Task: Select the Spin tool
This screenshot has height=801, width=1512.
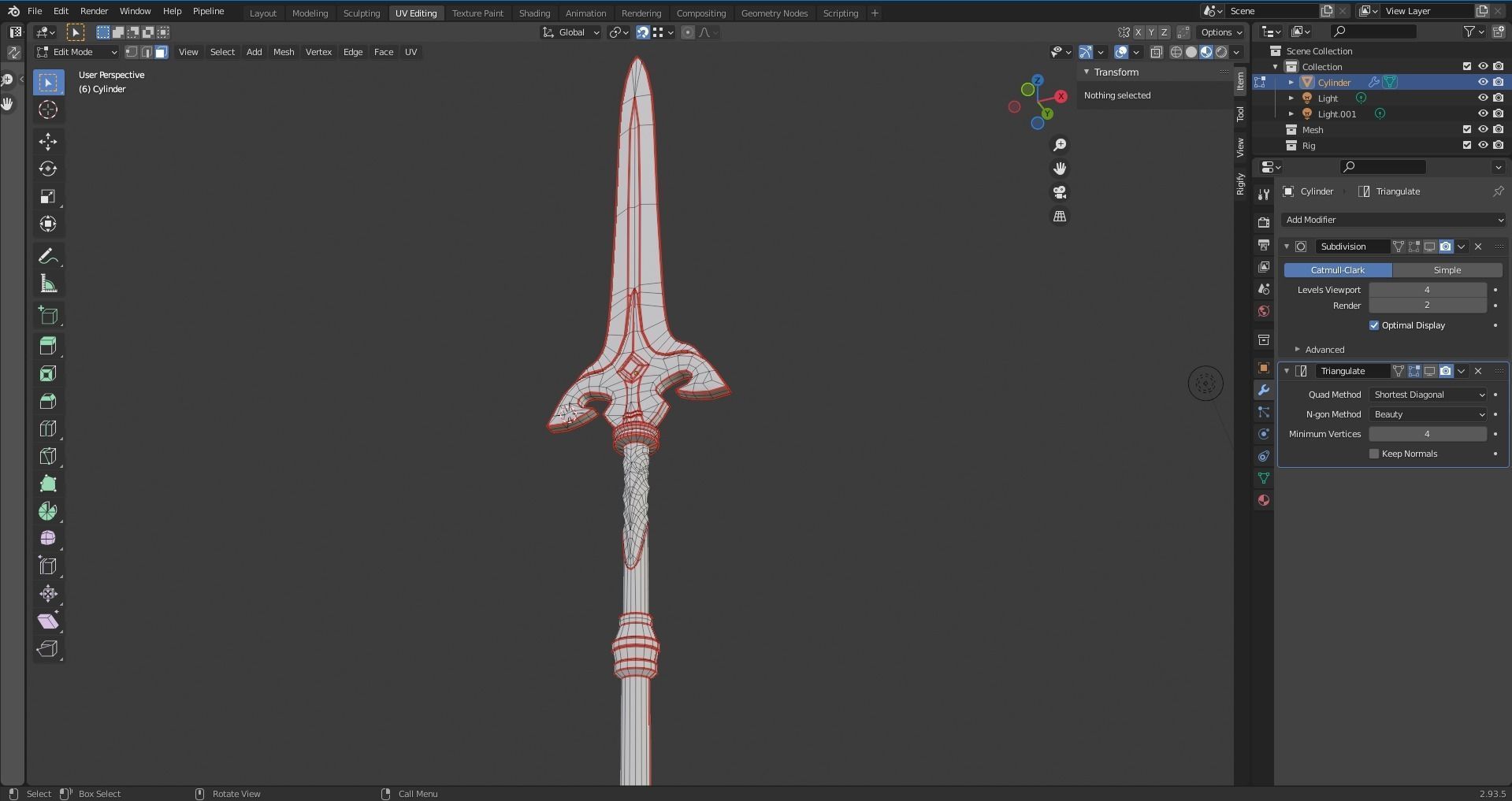Action: coord(48,511)
